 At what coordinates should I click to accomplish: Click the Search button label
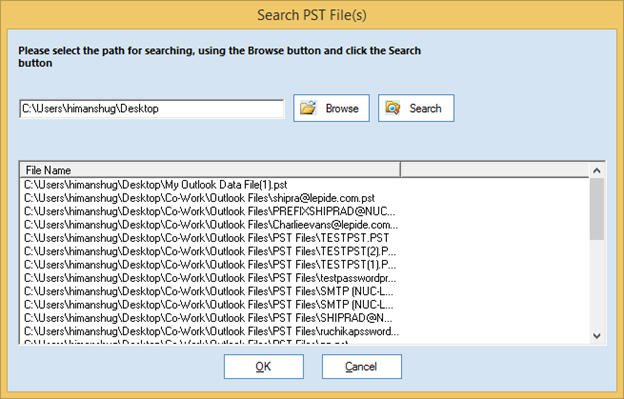(425, 108)
